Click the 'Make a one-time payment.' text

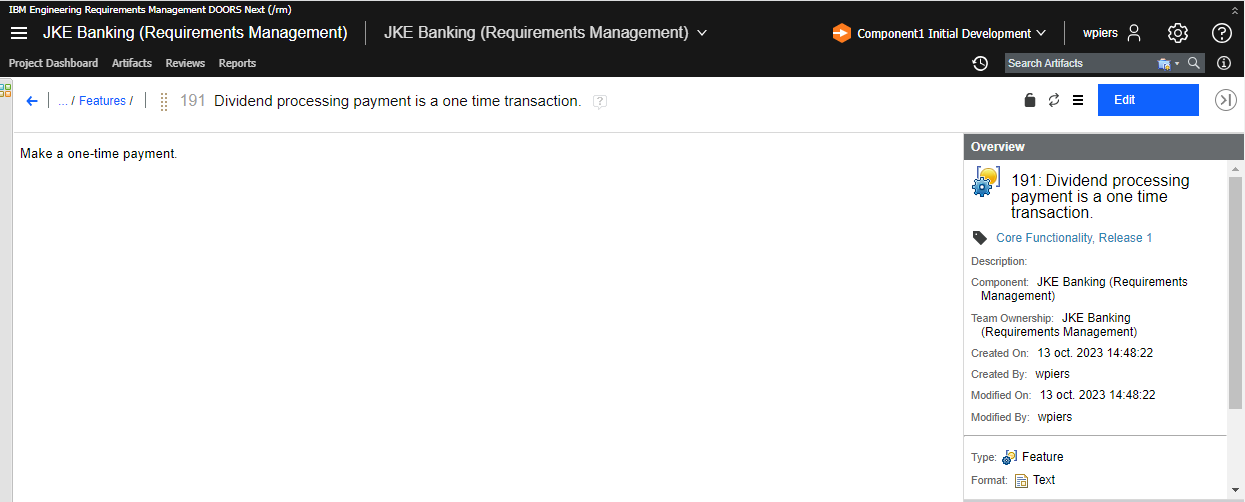point(98,154)
